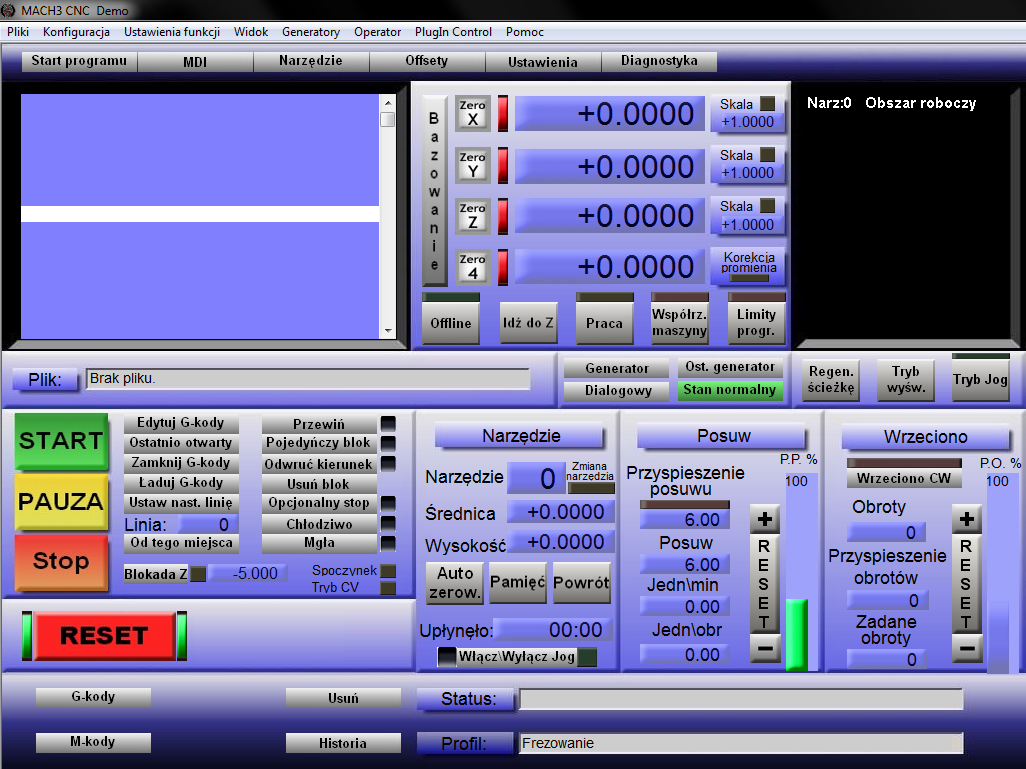
Task: Click the Wrzeciono minus decrease button
Action: pos(966,649)
